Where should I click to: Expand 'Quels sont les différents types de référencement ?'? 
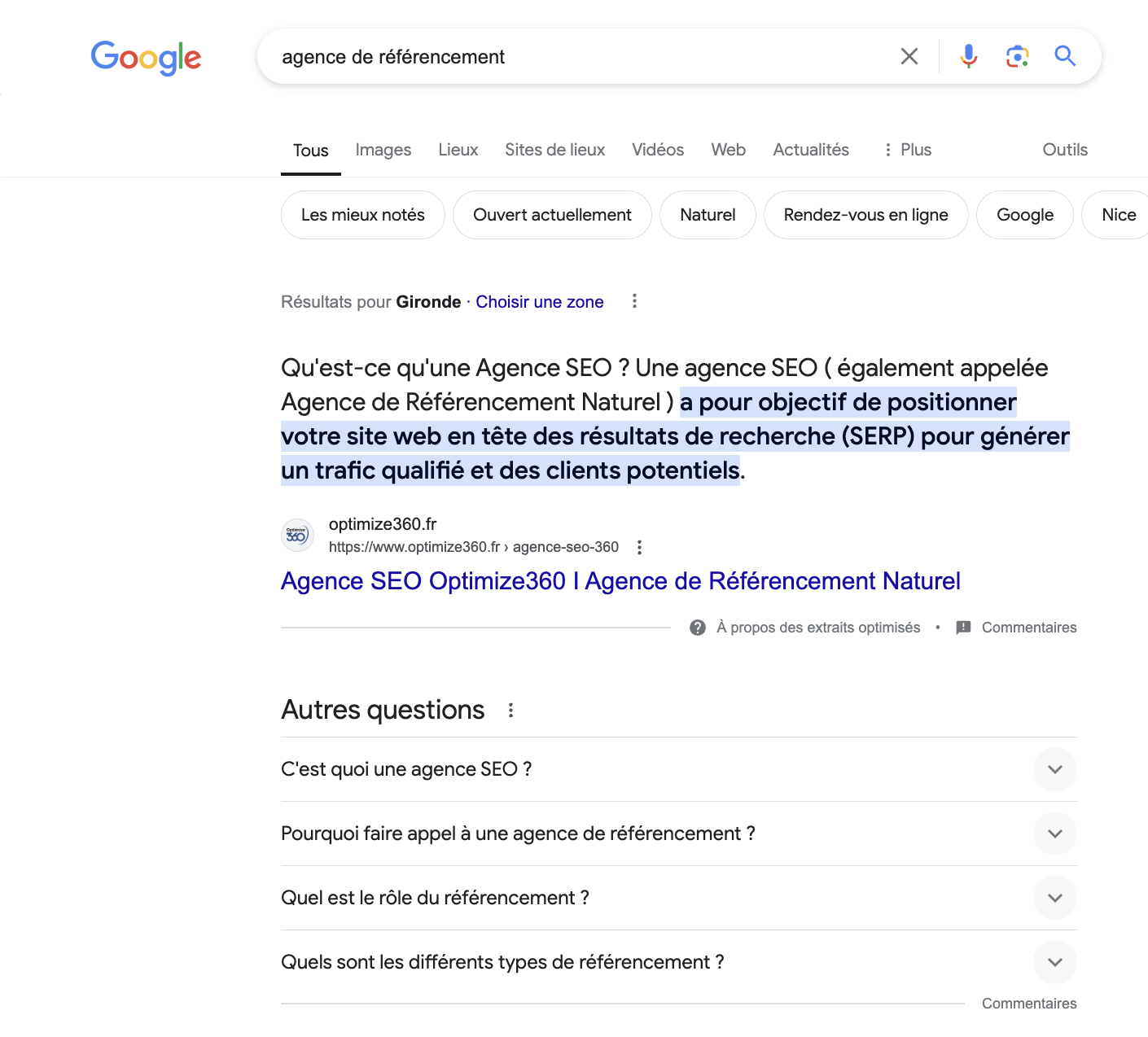(1054, 962)
